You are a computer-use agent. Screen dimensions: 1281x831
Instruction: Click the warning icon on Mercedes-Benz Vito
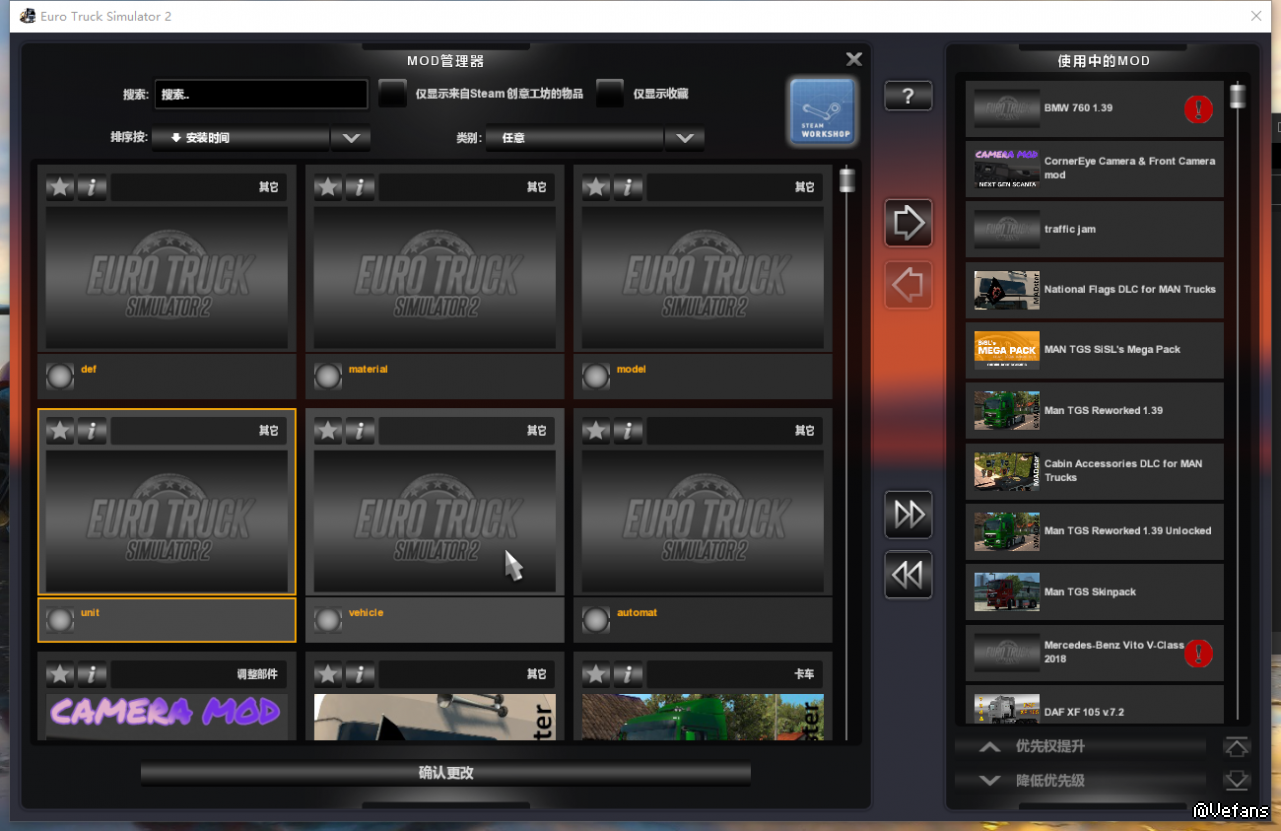coord(1198,654)
